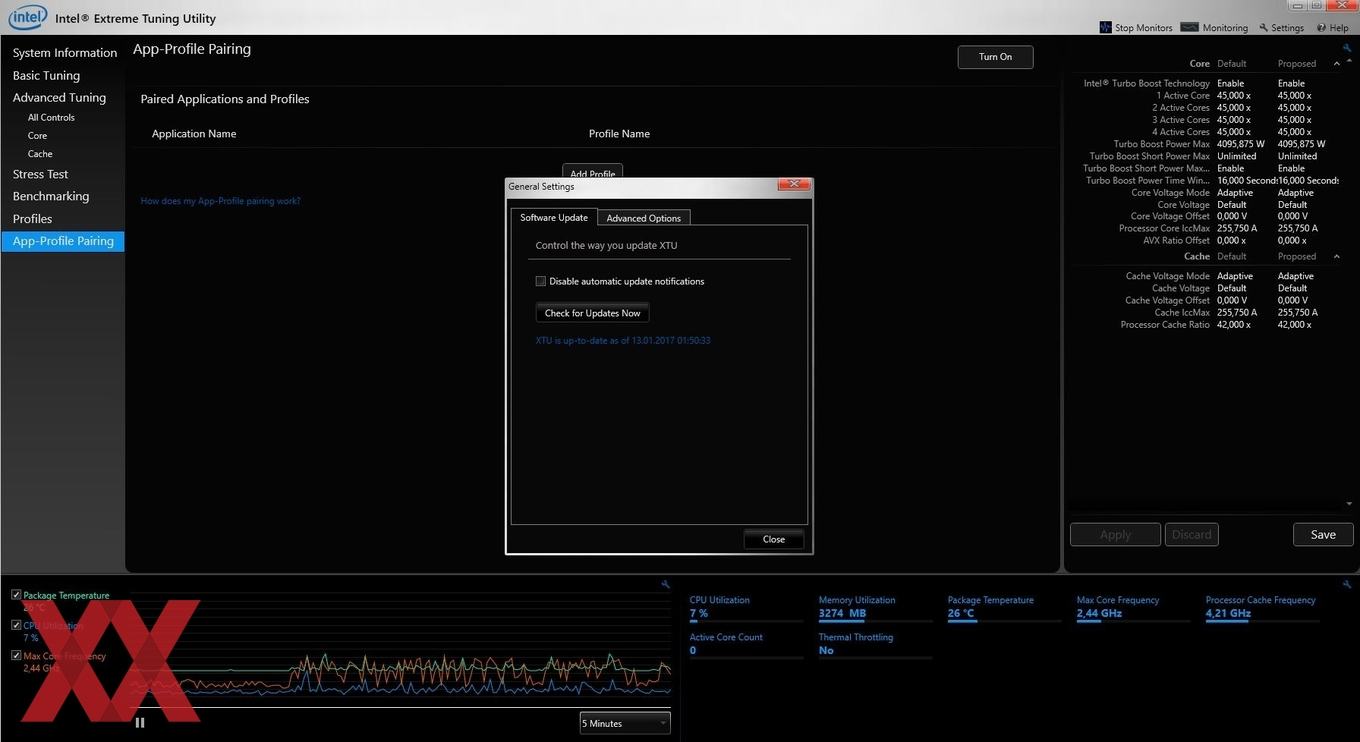This screenshot has width=1360, height=742.
Task: Pause the monitoring graph
Action: click(x=140, y=722)
